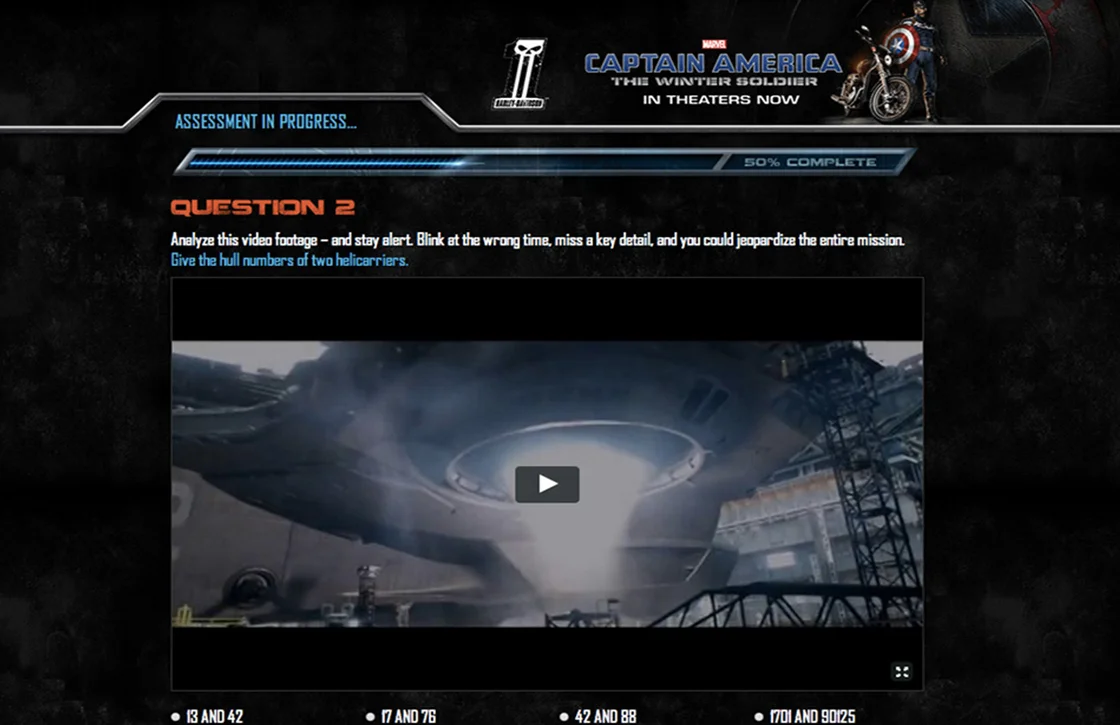
Task: Click the In Theaters Now text
Action: coord(721,99)
